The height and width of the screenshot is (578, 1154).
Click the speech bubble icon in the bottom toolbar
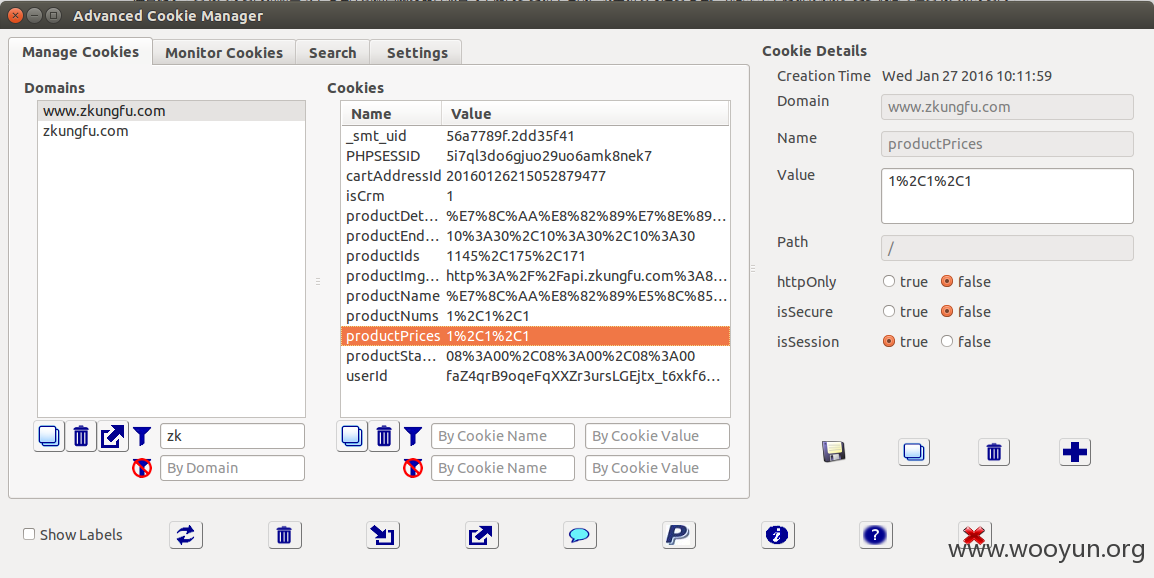[579, 535]
